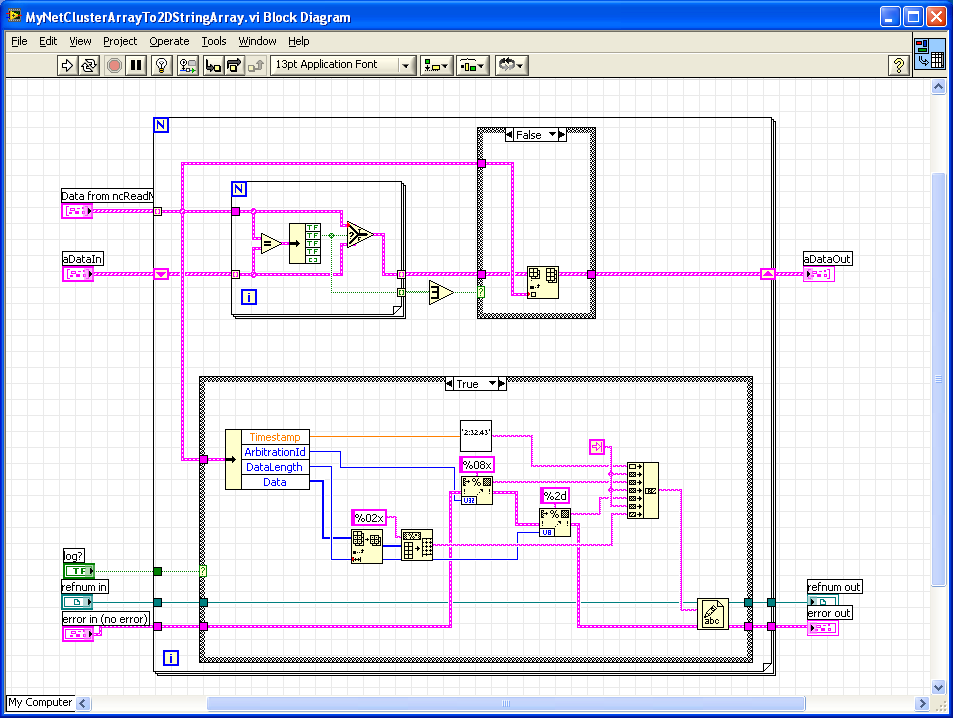Open the Align Objects dropdown

436,65
